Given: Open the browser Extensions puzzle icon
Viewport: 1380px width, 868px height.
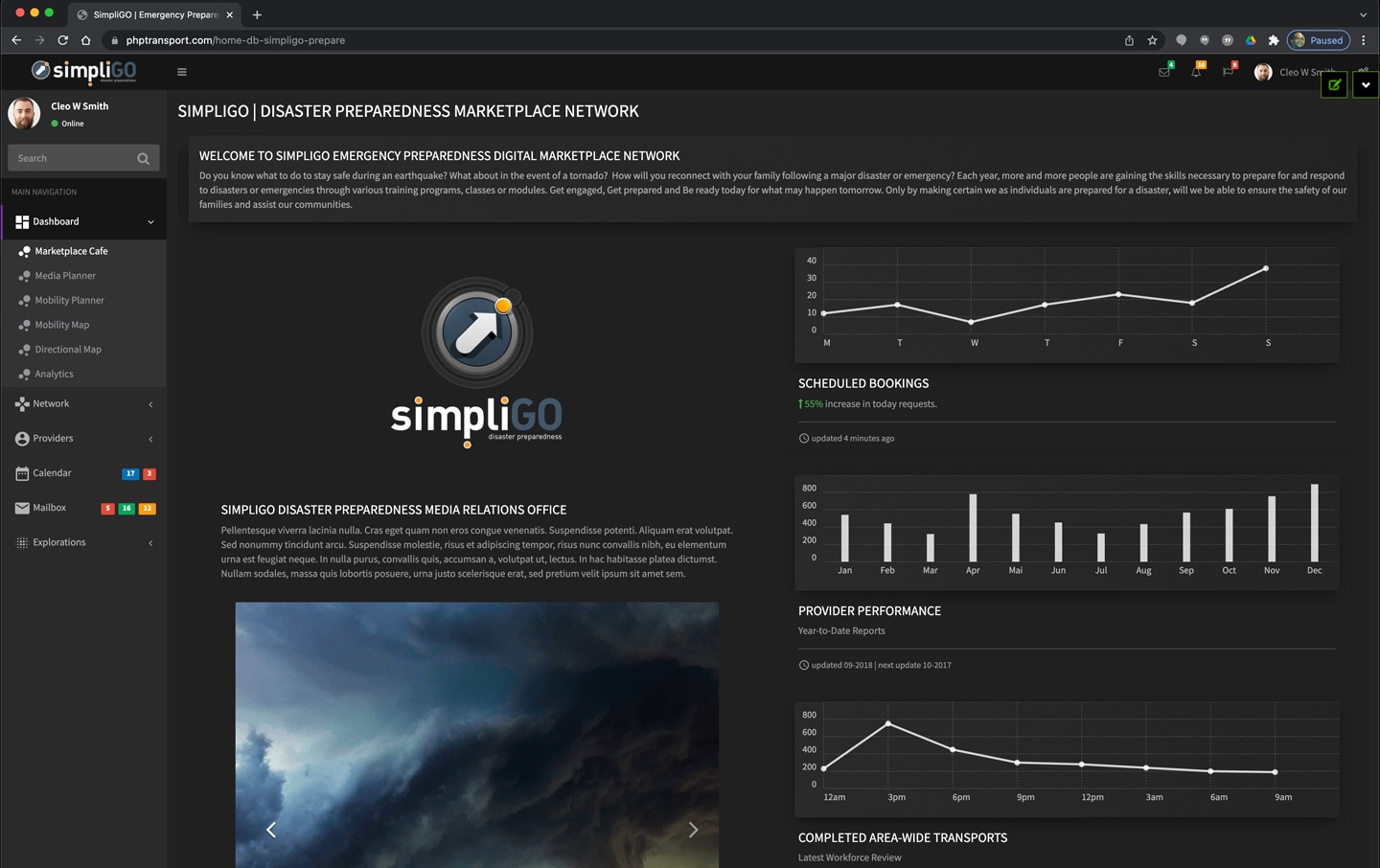Looking at the screenshot, I should point(1274,40).
